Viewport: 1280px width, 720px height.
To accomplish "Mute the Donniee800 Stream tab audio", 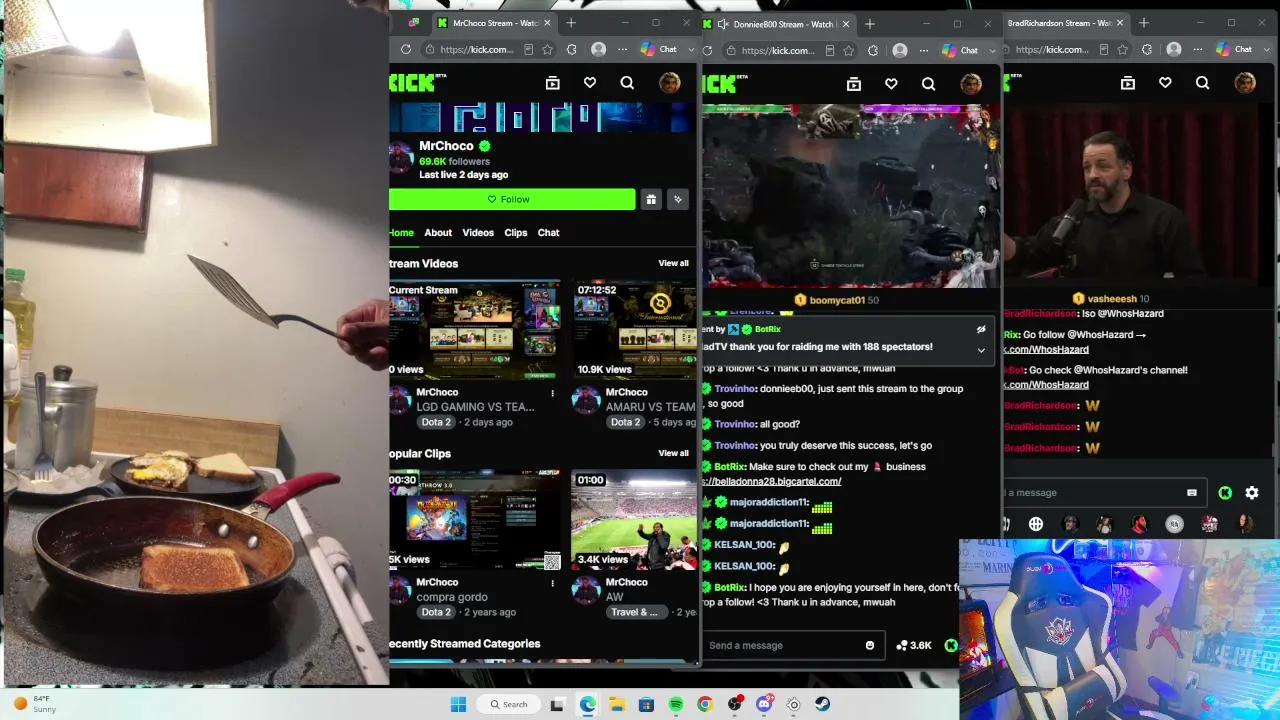I will [723, 24].
